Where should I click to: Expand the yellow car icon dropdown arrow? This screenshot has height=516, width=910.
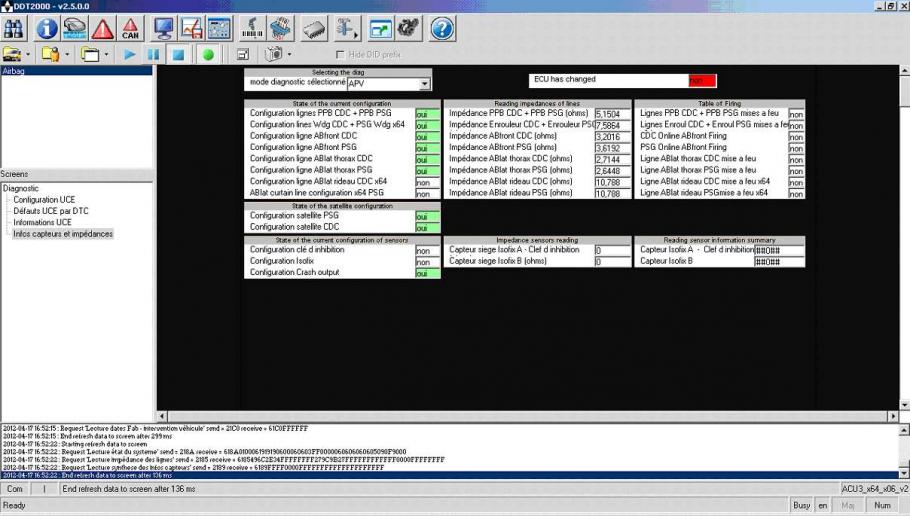click(x=28, y=54)
